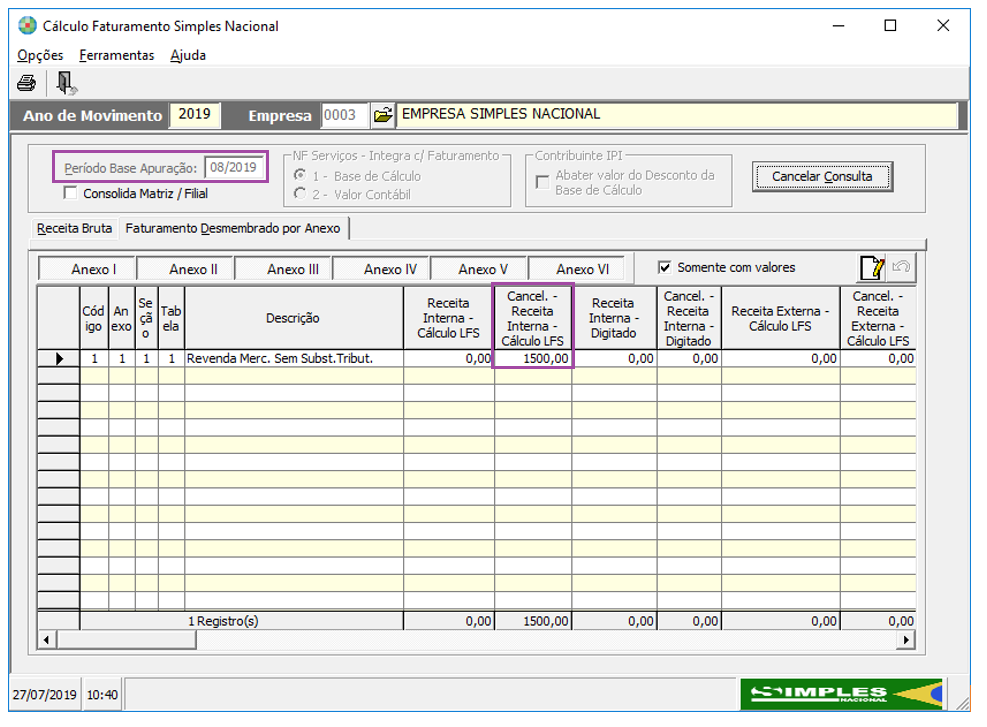
Task: Select Faturamento Desmembrado por Anexo tab
Action: (x=233, y=228)
